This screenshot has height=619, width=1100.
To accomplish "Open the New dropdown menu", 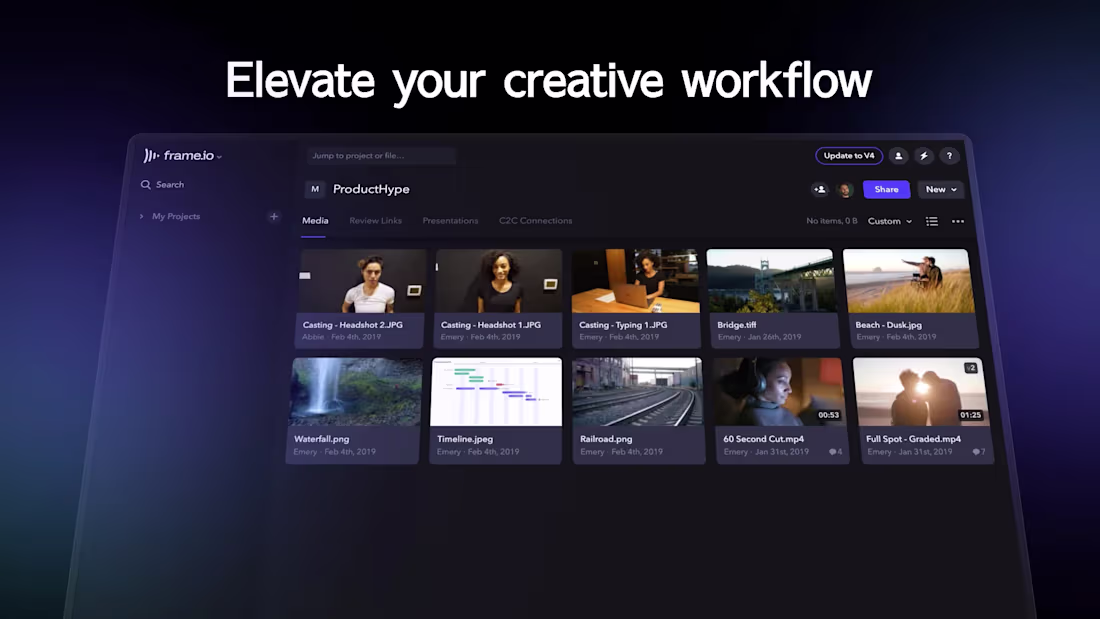I will coord(938,189).
